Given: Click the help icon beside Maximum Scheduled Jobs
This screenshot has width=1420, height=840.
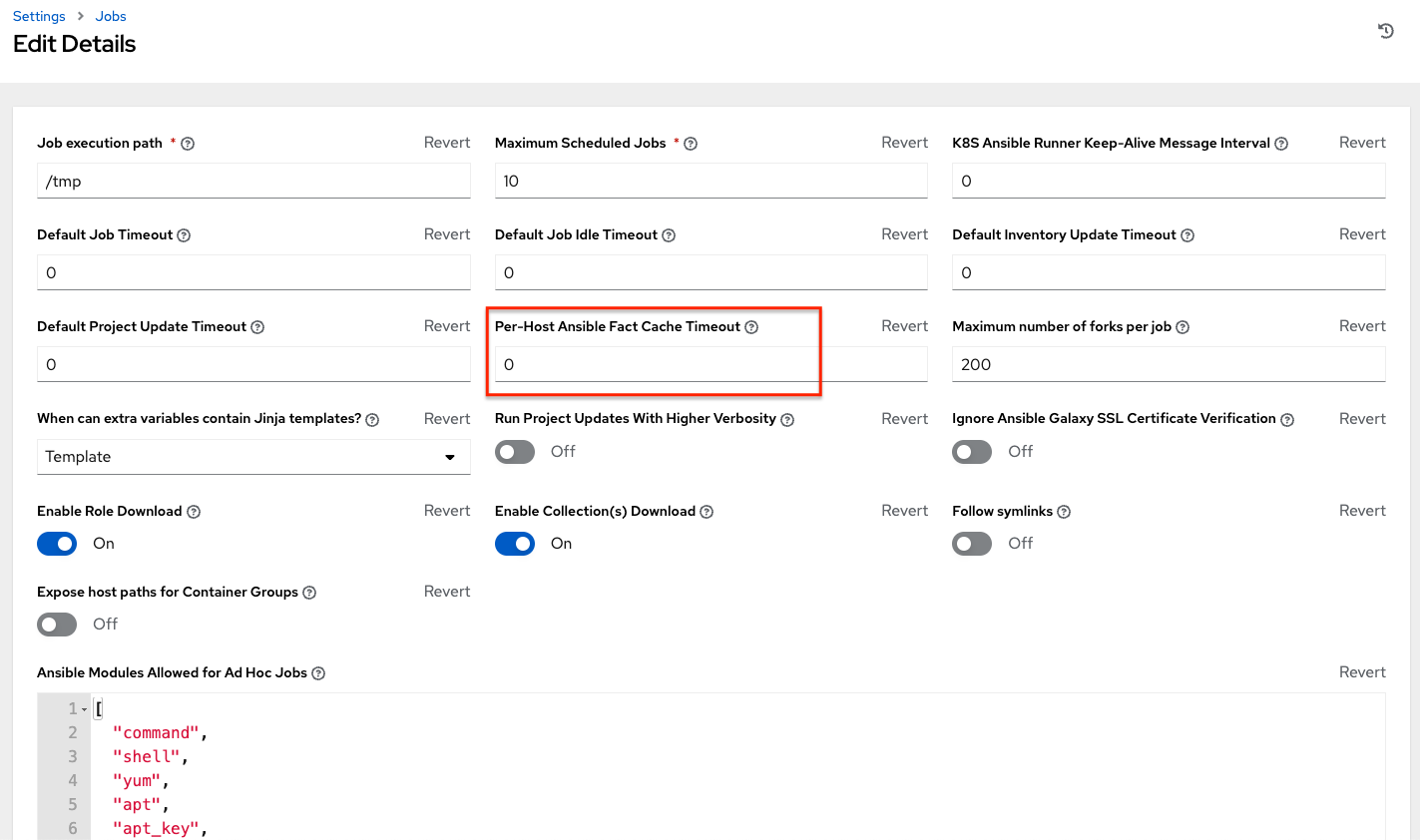Looking at the screenshot, I should tap(690, 143).
